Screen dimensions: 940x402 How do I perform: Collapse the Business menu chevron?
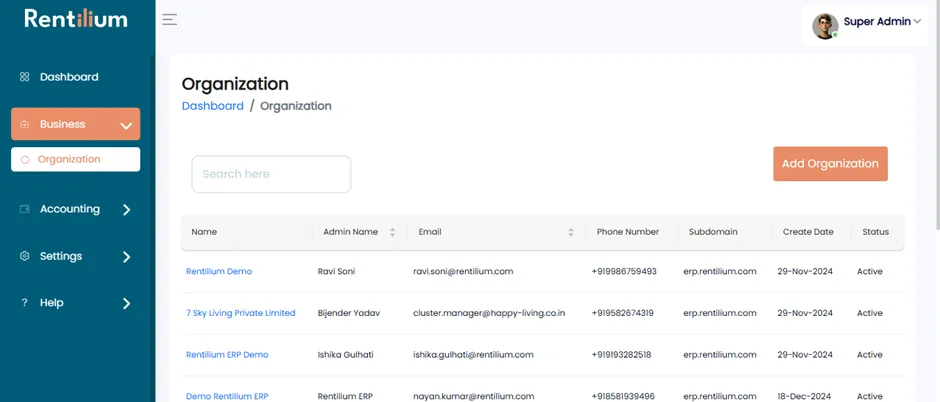[126, 126]
